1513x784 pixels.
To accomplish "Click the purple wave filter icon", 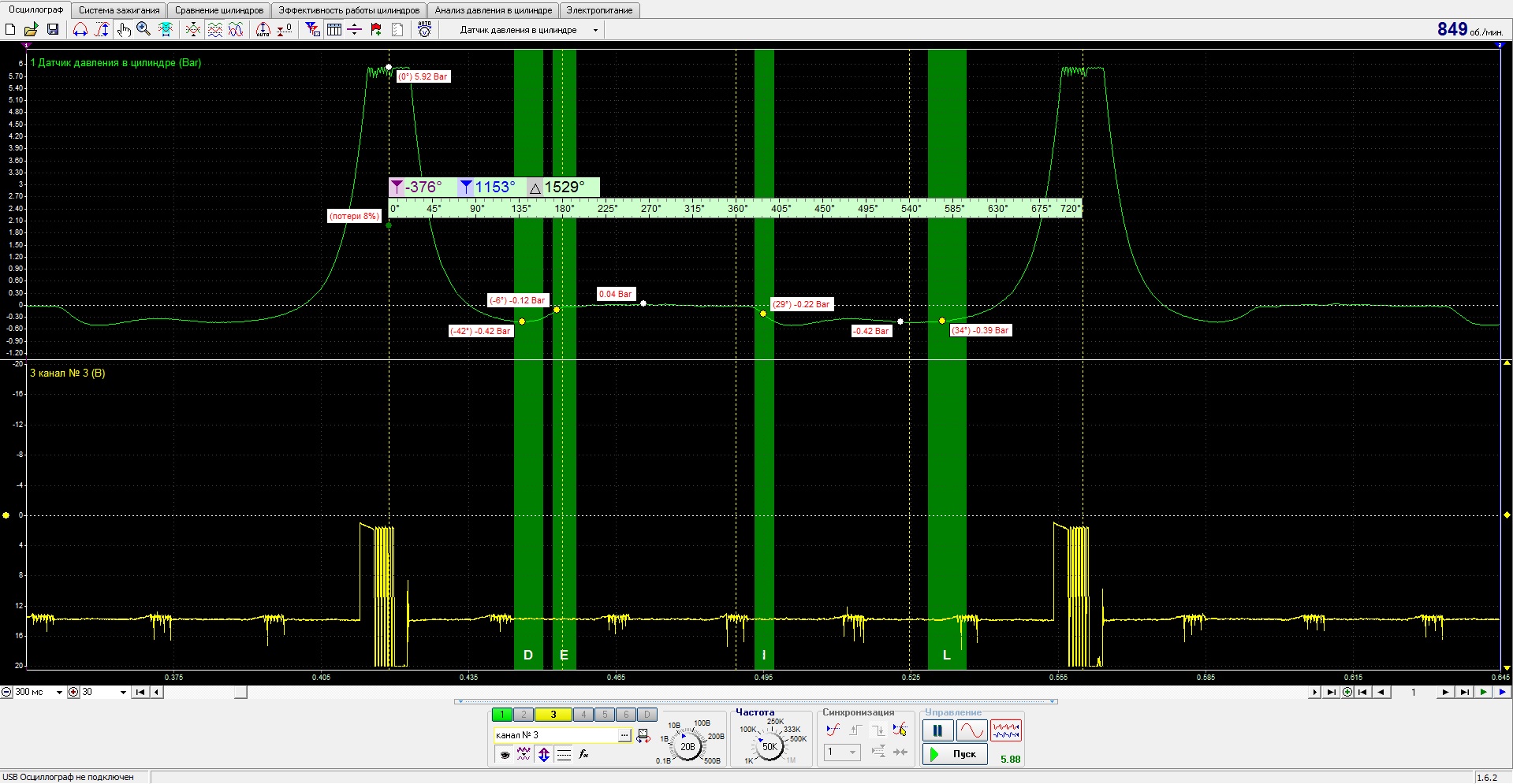I will pyautogui.click(x=524, y=755).
